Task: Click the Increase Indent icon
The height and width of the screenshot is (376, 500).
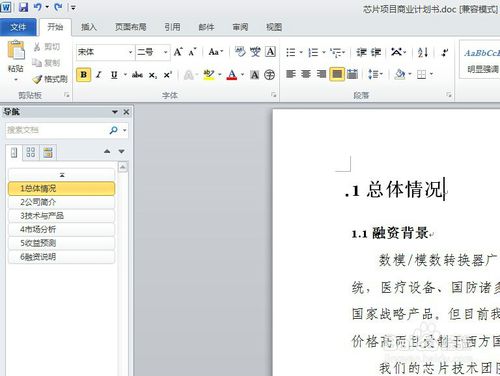Action: coord(376,52)
